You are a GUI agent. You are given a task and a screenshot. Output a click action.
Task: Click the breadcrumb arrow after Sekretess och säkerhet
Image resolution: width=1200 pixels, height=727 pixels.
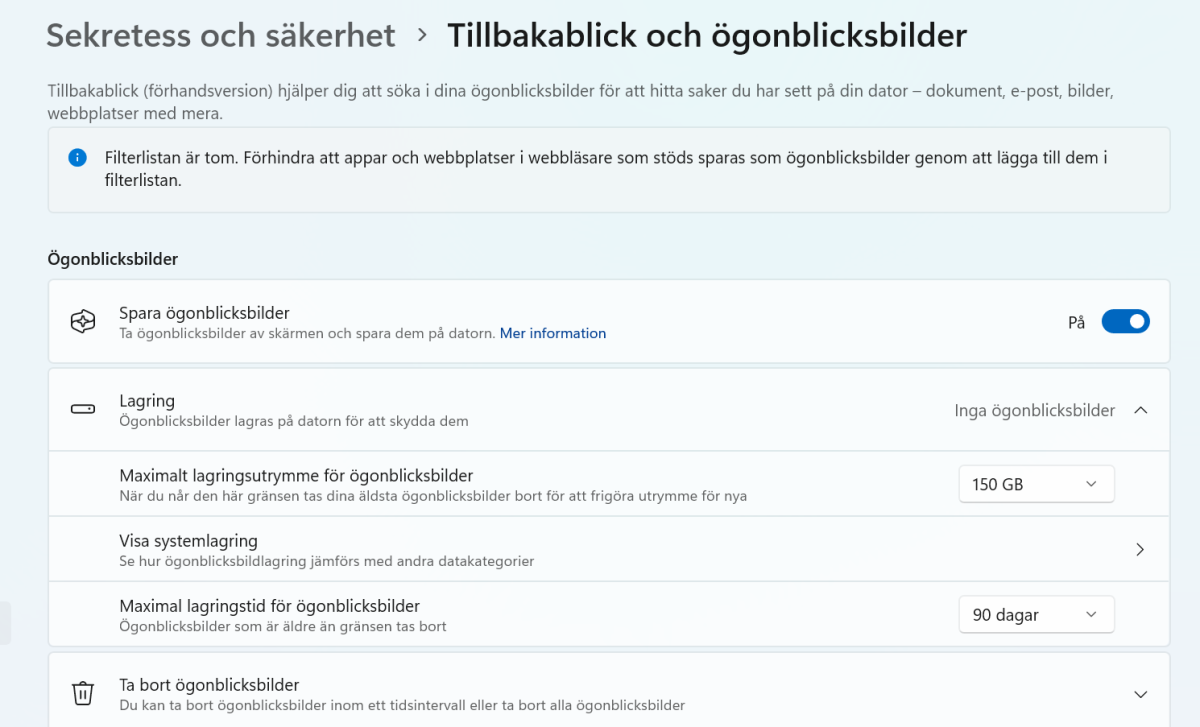(422, 35)
